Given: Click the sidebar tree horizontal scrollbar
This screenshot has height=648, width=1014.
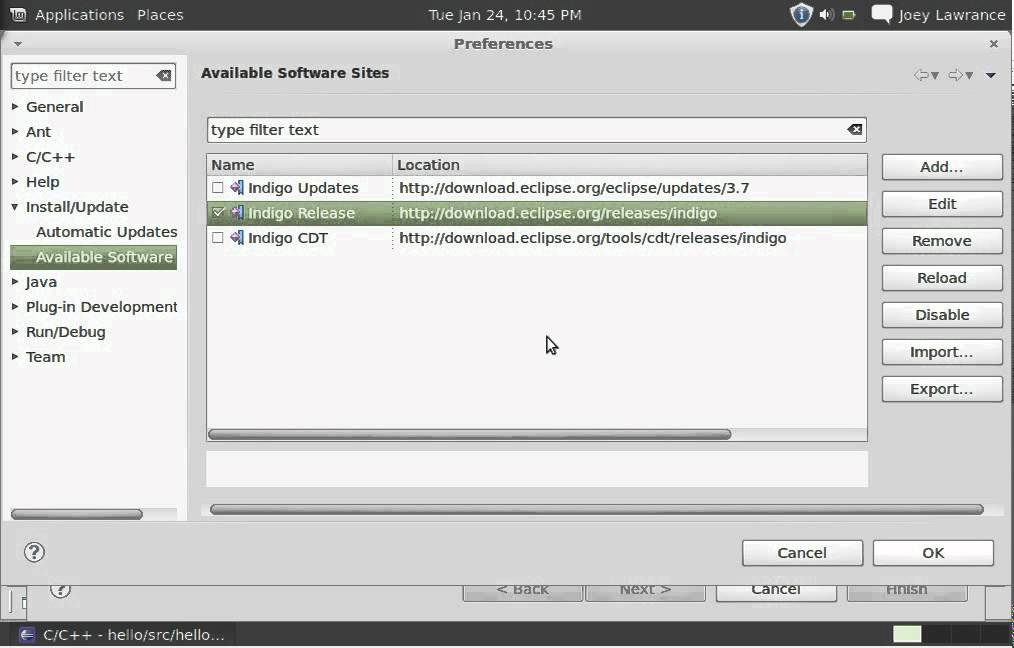Looking at the screenshot, I should pos(77,514).
